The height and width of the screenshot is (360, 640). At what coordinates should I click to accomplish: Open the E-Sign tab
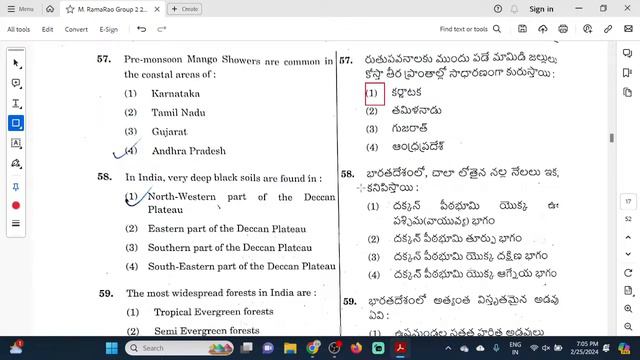109,29
